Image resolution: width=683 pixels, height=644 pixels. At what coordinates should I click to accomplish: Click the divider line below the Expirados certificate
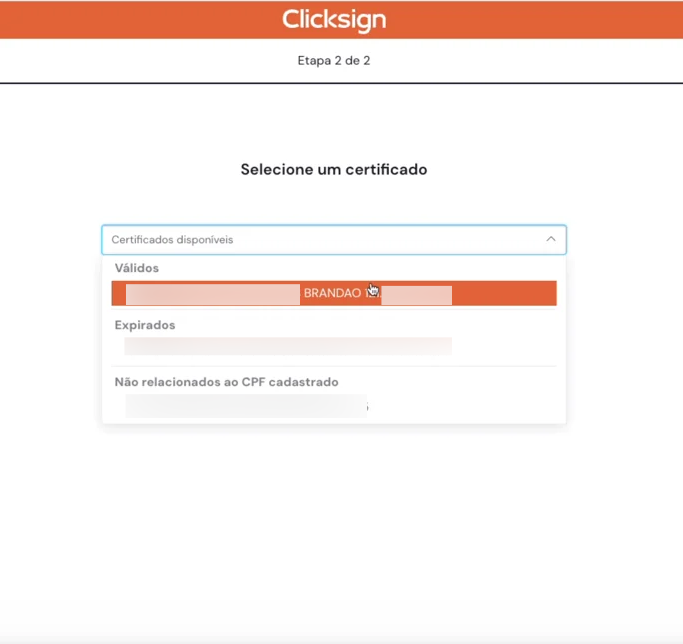(333, 366)
